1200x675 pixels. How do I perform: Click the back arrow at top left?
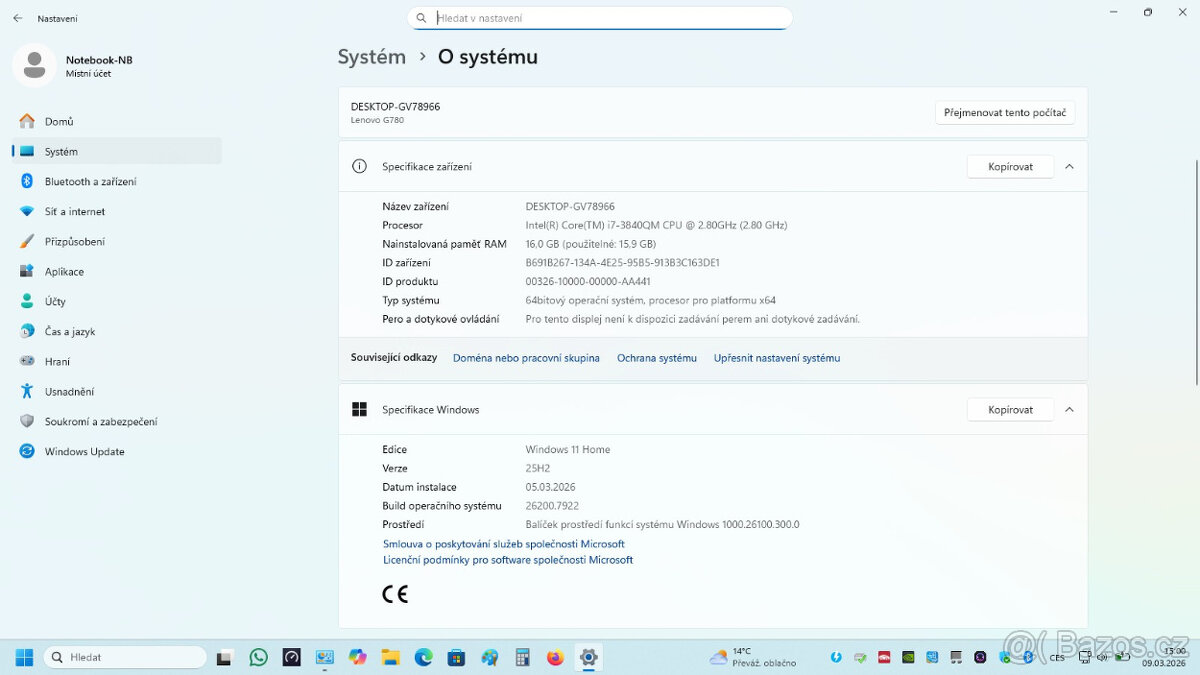point(17,17)
